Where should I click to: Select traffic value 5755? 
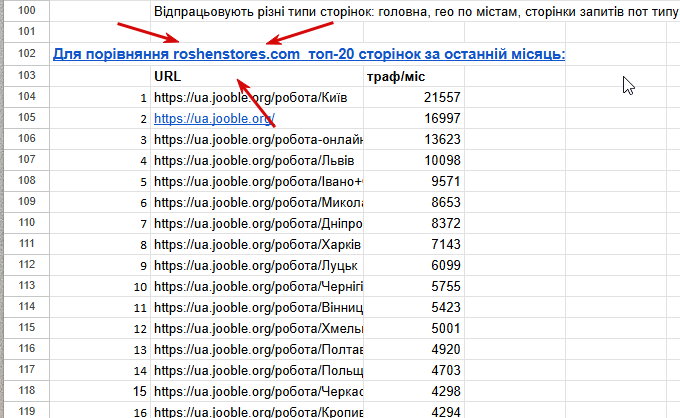pyautogui.click(x=414, y=287)
